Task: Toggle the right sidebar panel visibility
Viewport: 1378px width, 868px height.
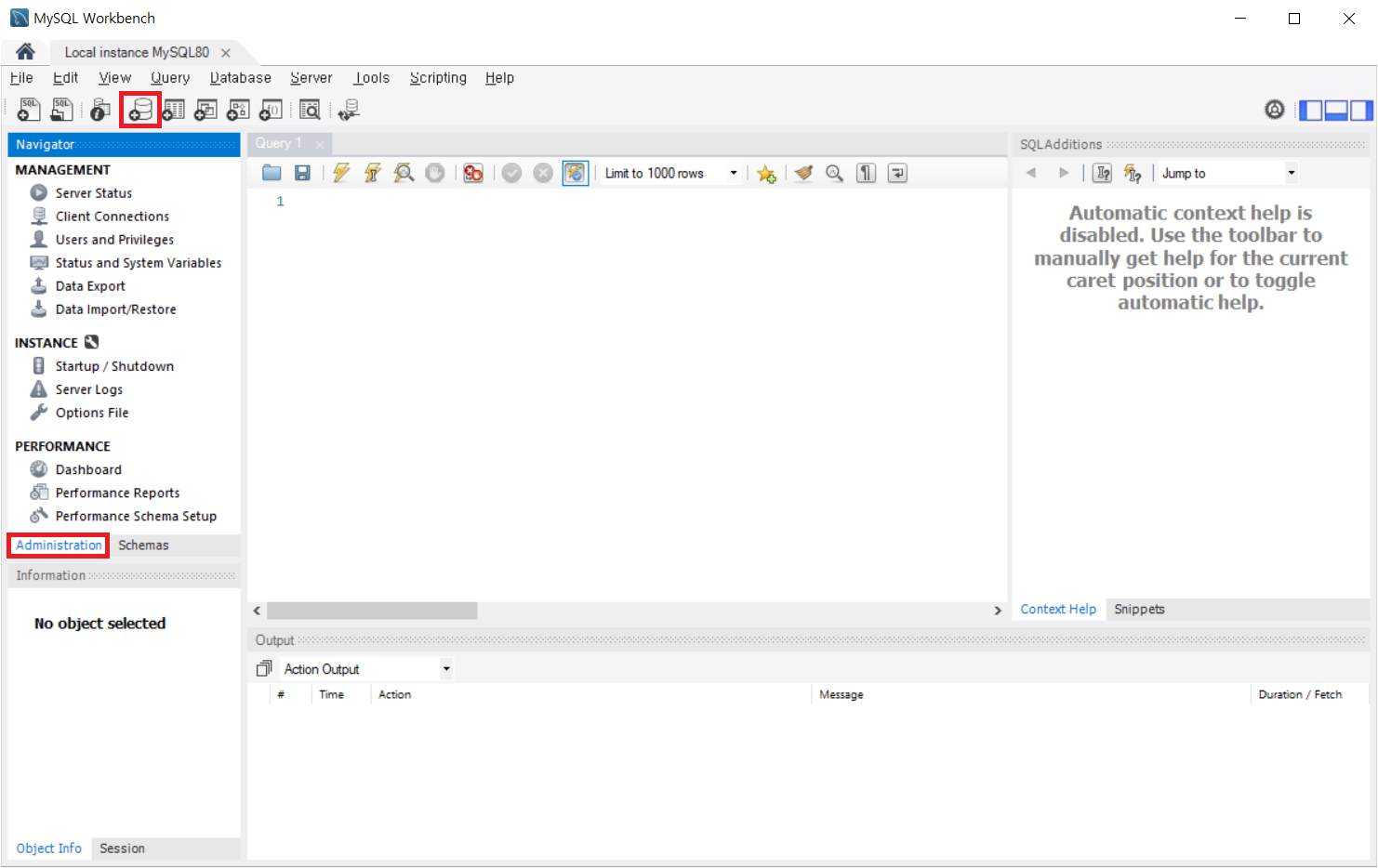Action: [x=1361, y=111]
